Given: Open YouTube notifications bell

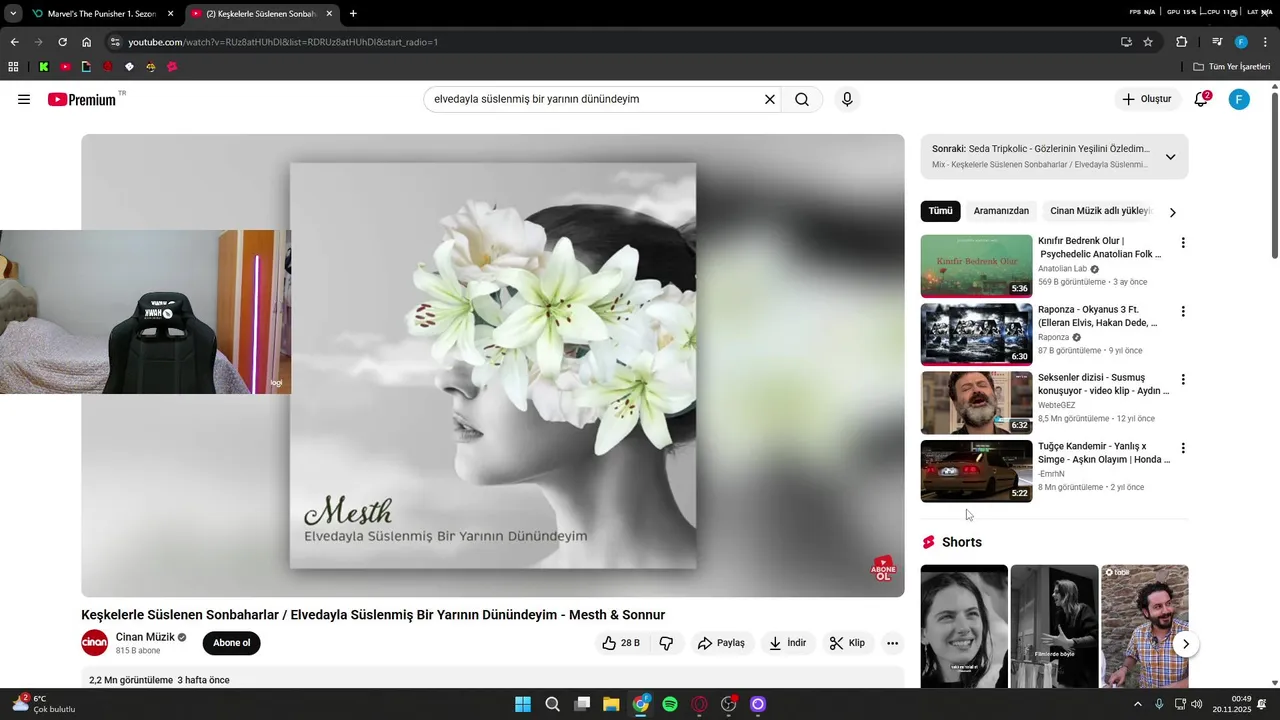Looking at the screenshot, I should tap(1201, 99).
